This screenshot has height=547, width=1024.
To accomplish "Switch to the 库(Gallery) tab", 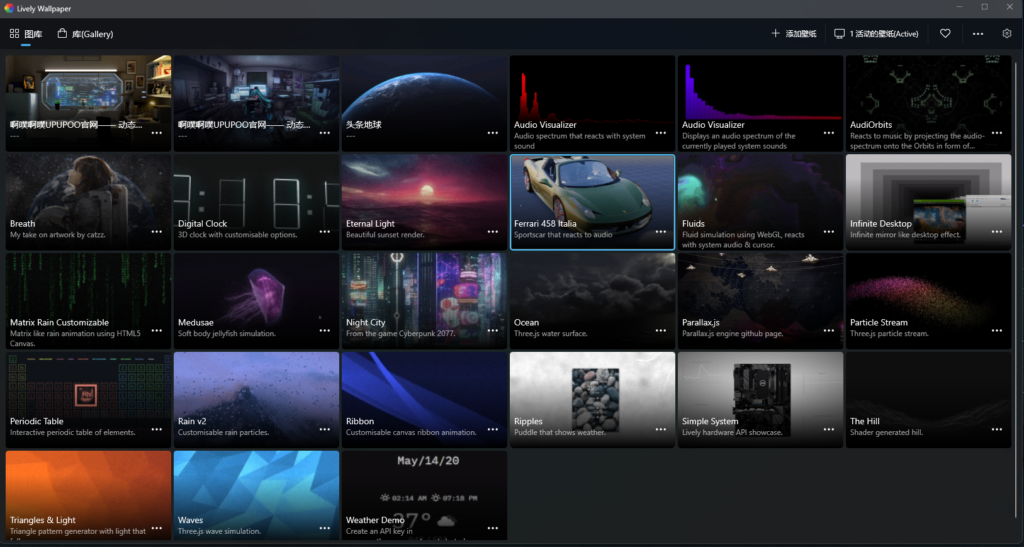I will [x=86, y=34].
